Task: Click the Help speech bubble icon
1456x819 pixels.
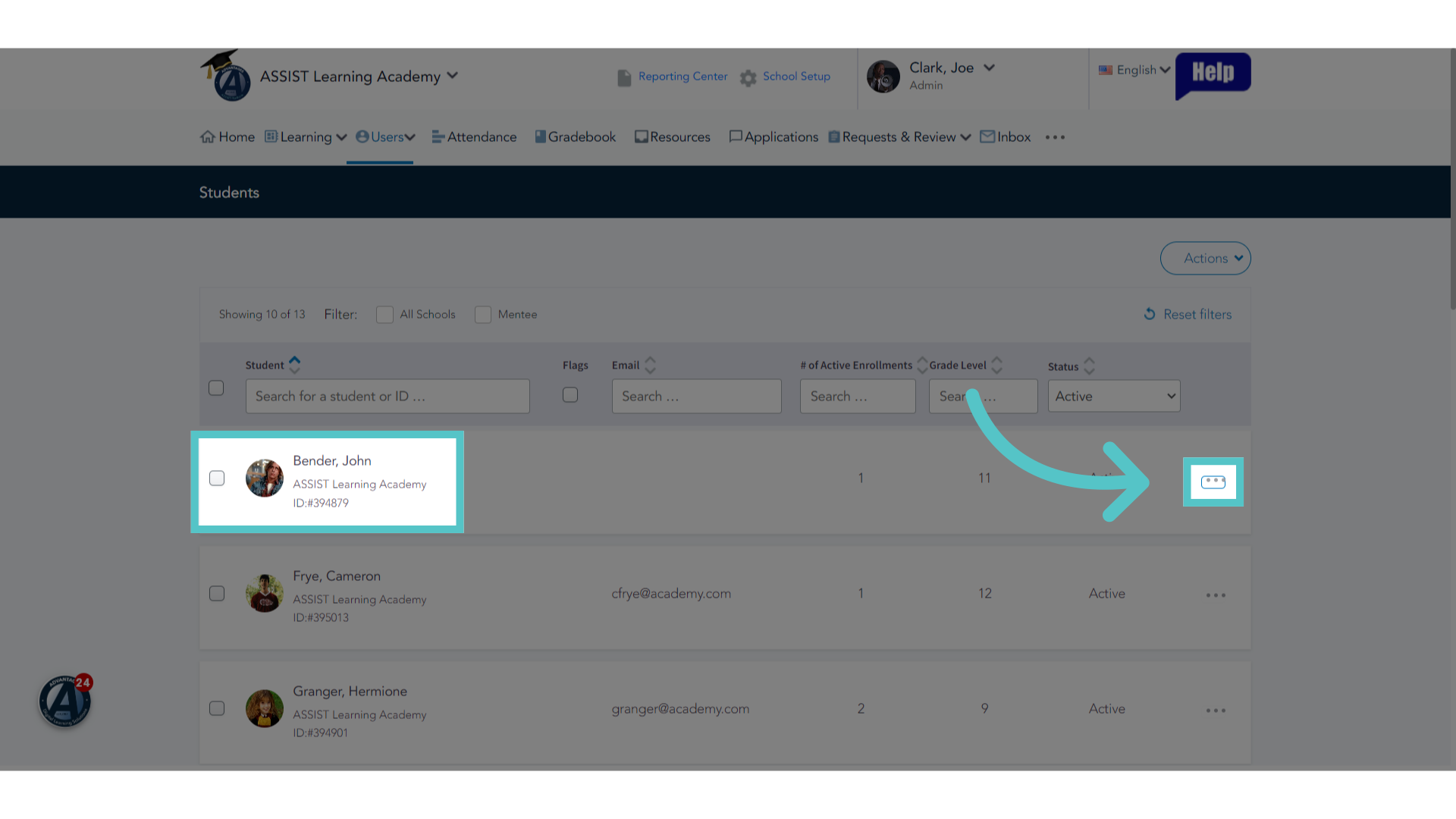Action: 1213,75
